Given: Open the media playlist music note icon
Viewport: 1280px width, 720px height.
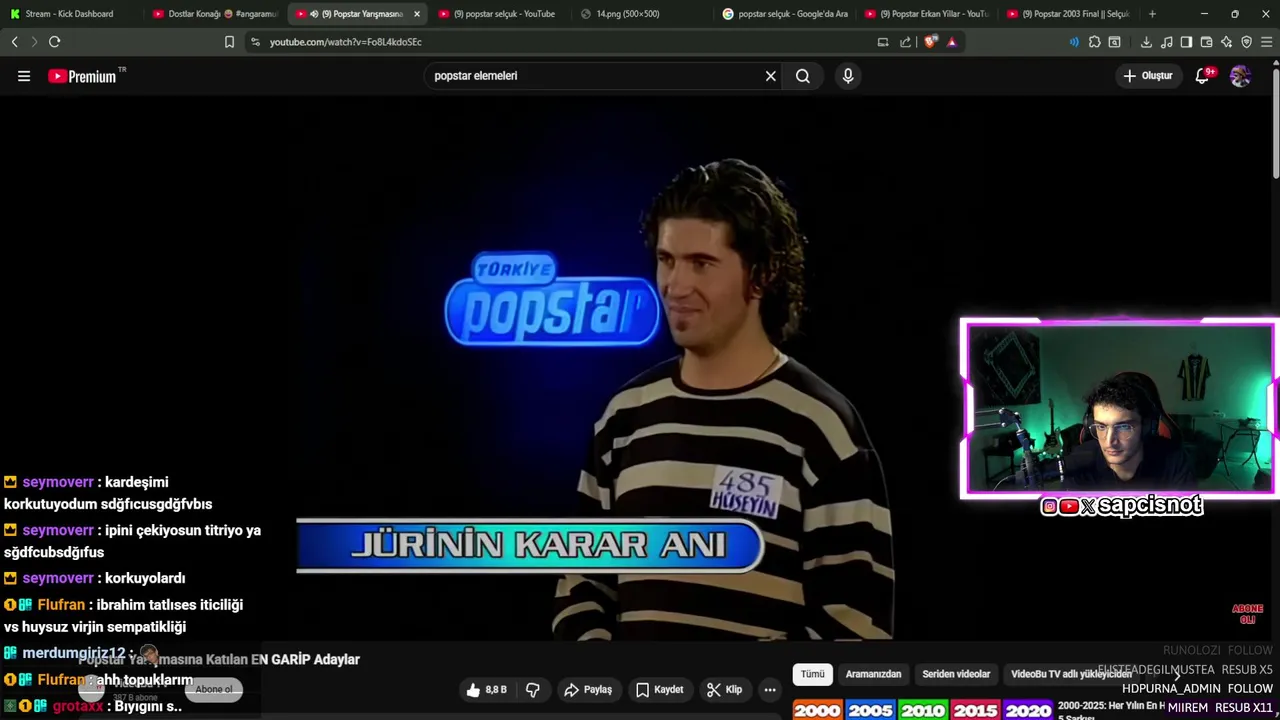Looking at the screenshot, I should (1167, 42).
